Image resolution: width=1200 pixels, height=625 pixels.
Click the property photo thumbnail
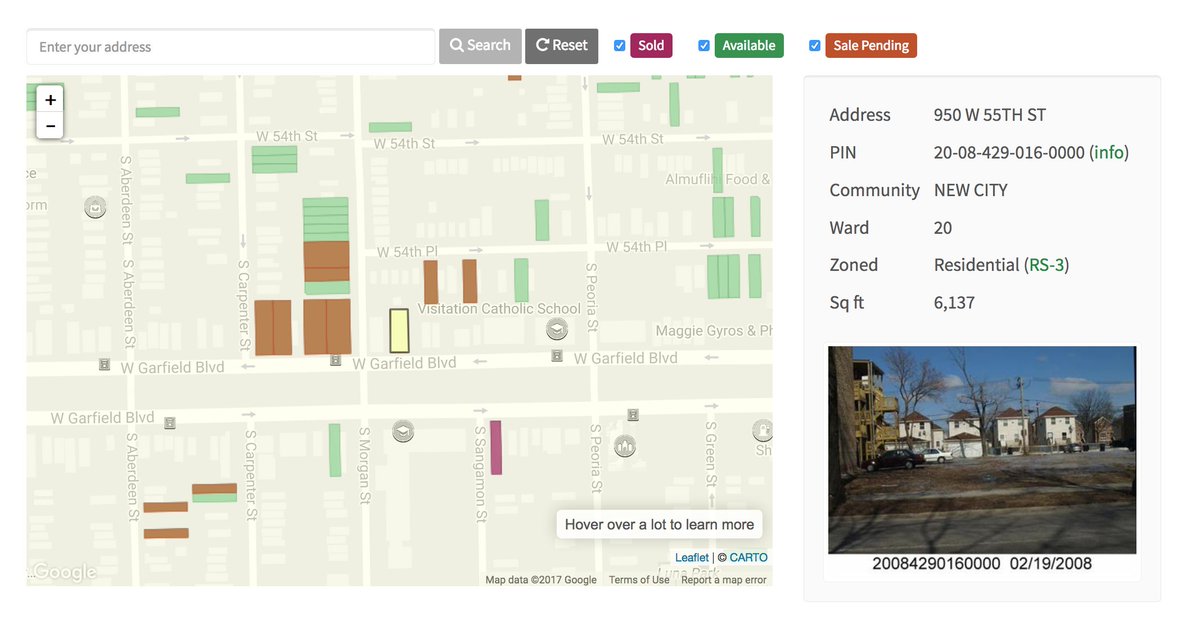(982, 450)
